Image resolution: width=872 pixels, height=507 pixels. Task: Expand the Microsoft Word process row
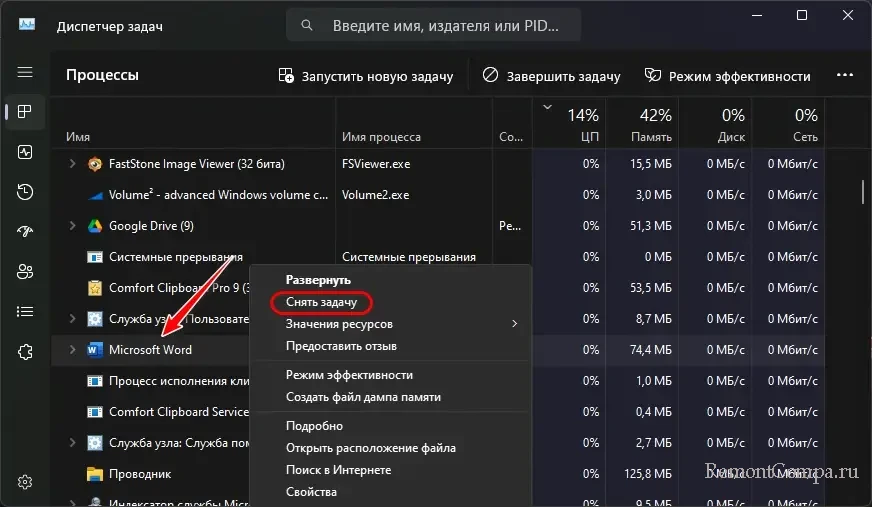click(x=72, y=350)
